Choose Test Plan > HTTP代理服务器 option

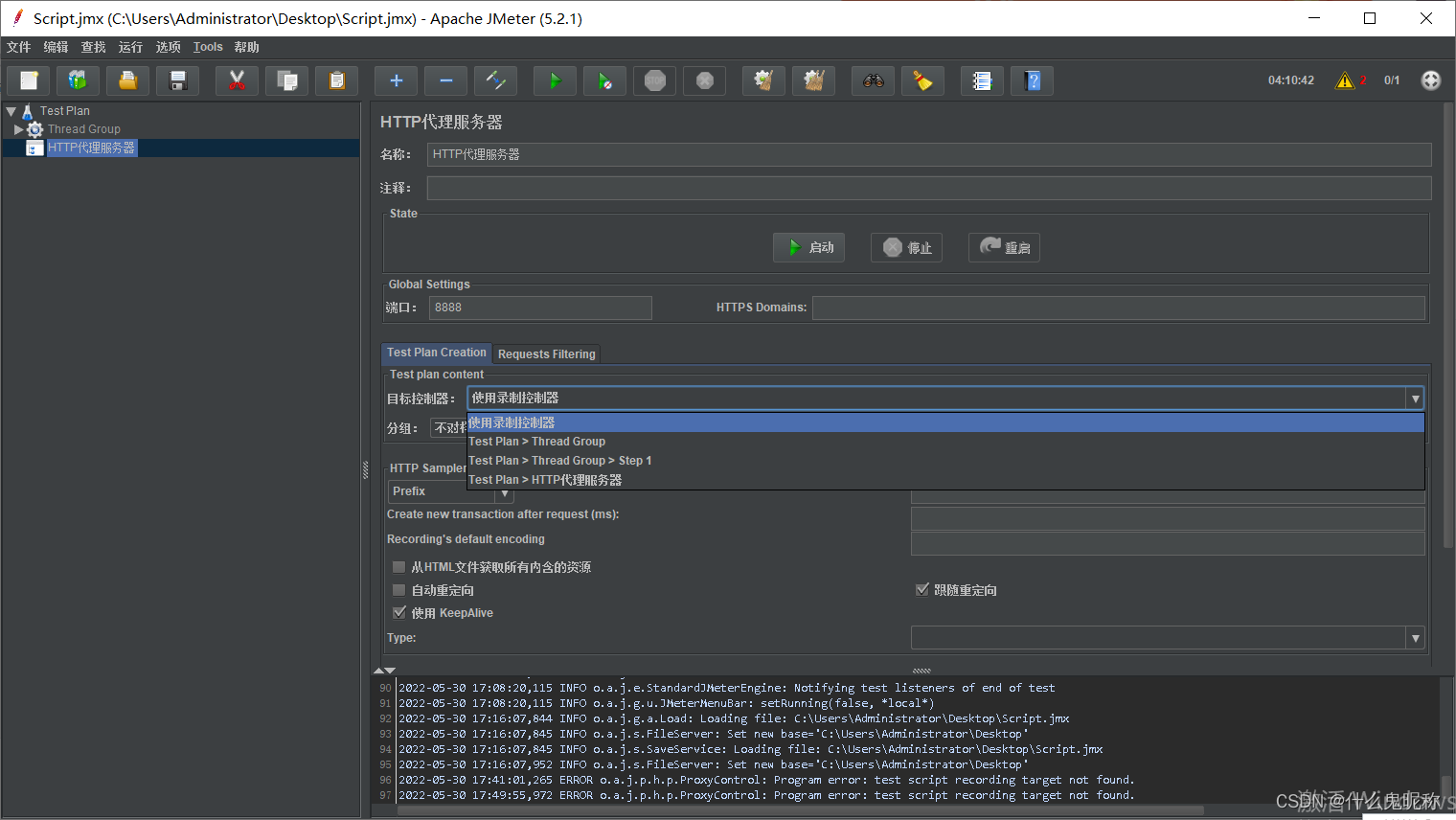[x=945, y=480]
